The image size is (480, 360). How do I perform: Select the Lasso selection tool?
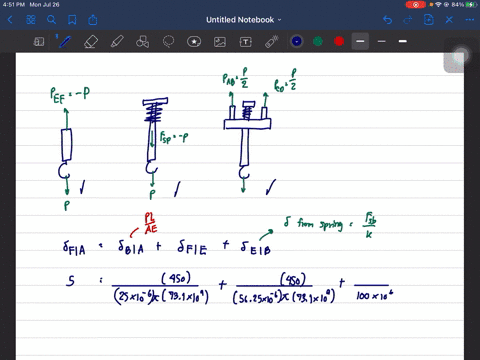pos(168,42)
